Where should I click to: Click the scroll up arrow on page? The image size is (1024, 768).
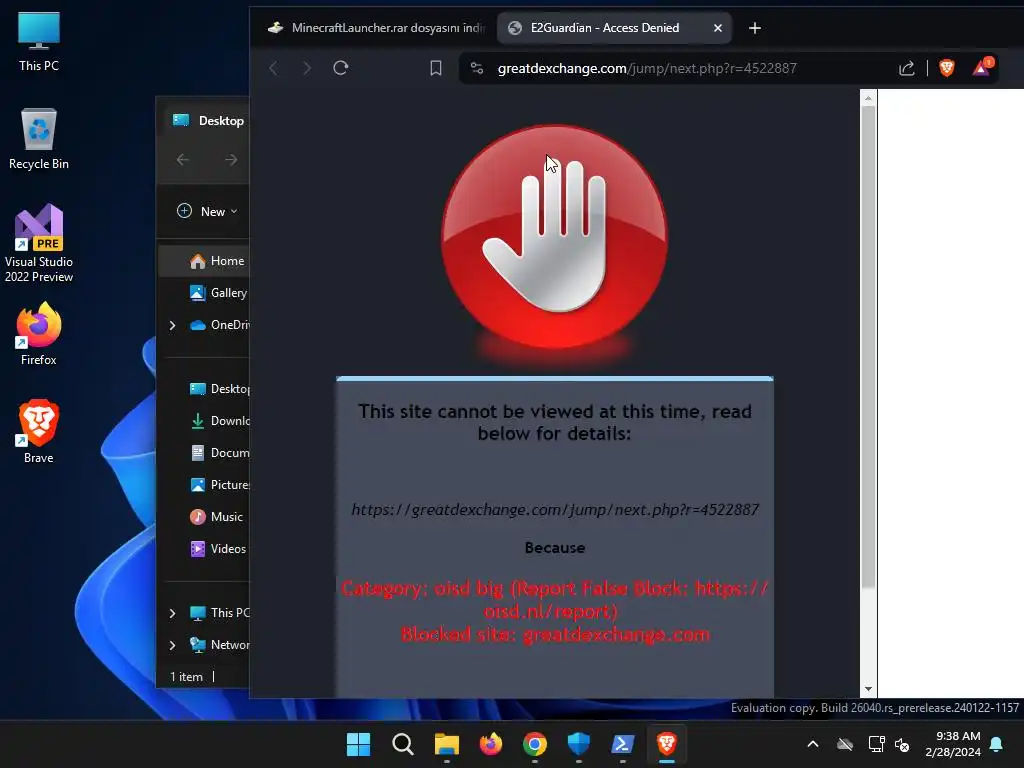coord(868,99)
